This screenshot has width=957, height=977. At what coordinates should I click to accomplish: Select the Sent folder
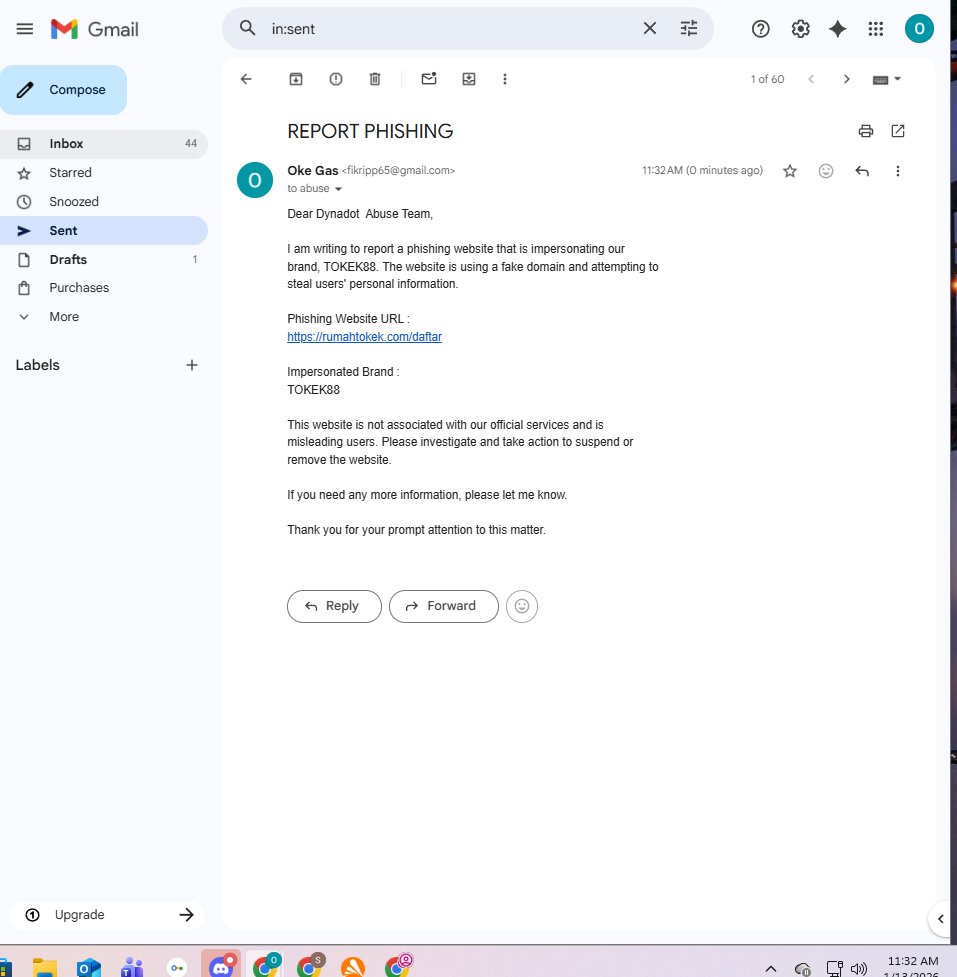click(103, 231)
